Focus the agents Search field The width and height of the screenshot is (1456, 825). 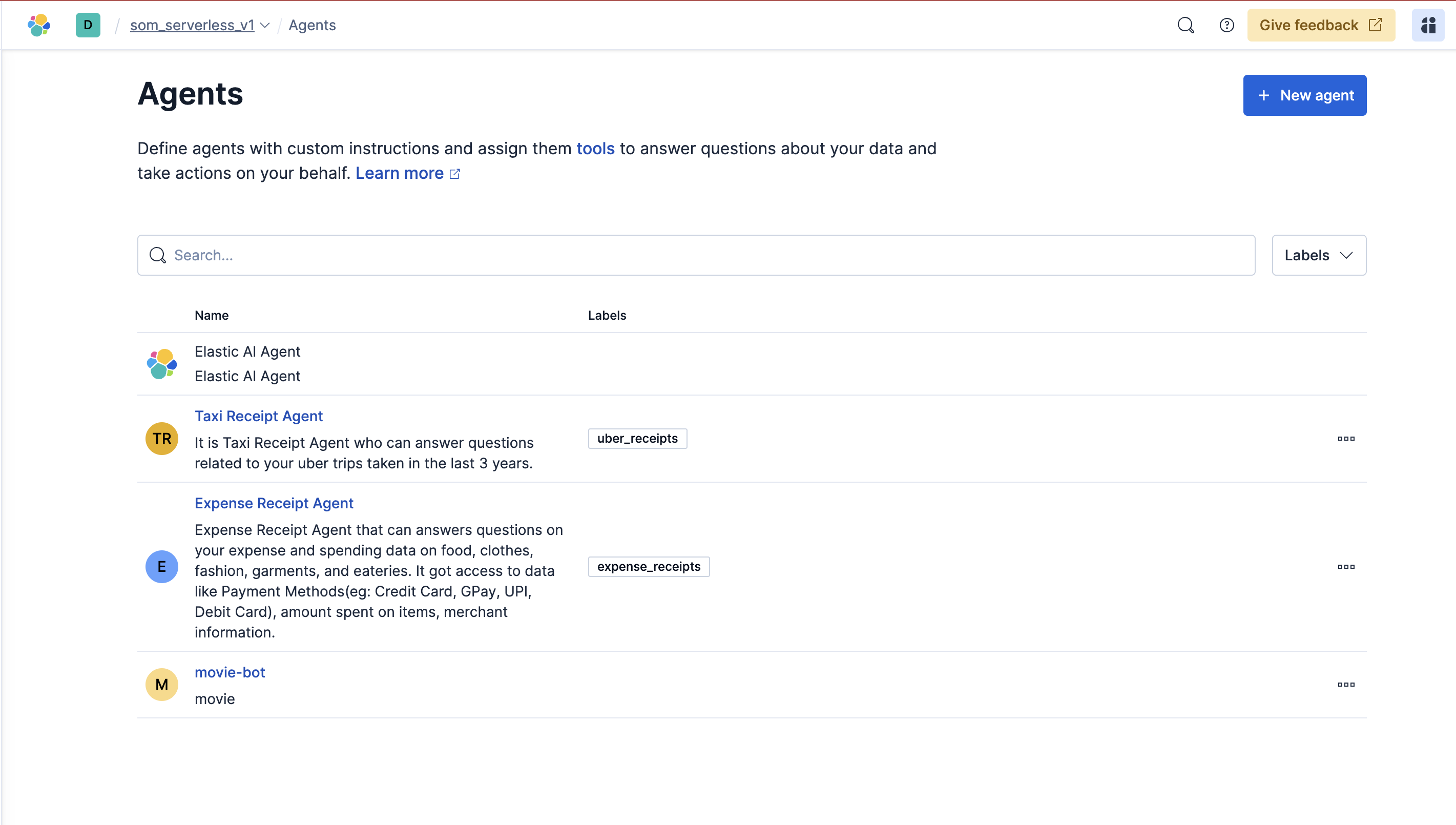[x=697, y=255]
